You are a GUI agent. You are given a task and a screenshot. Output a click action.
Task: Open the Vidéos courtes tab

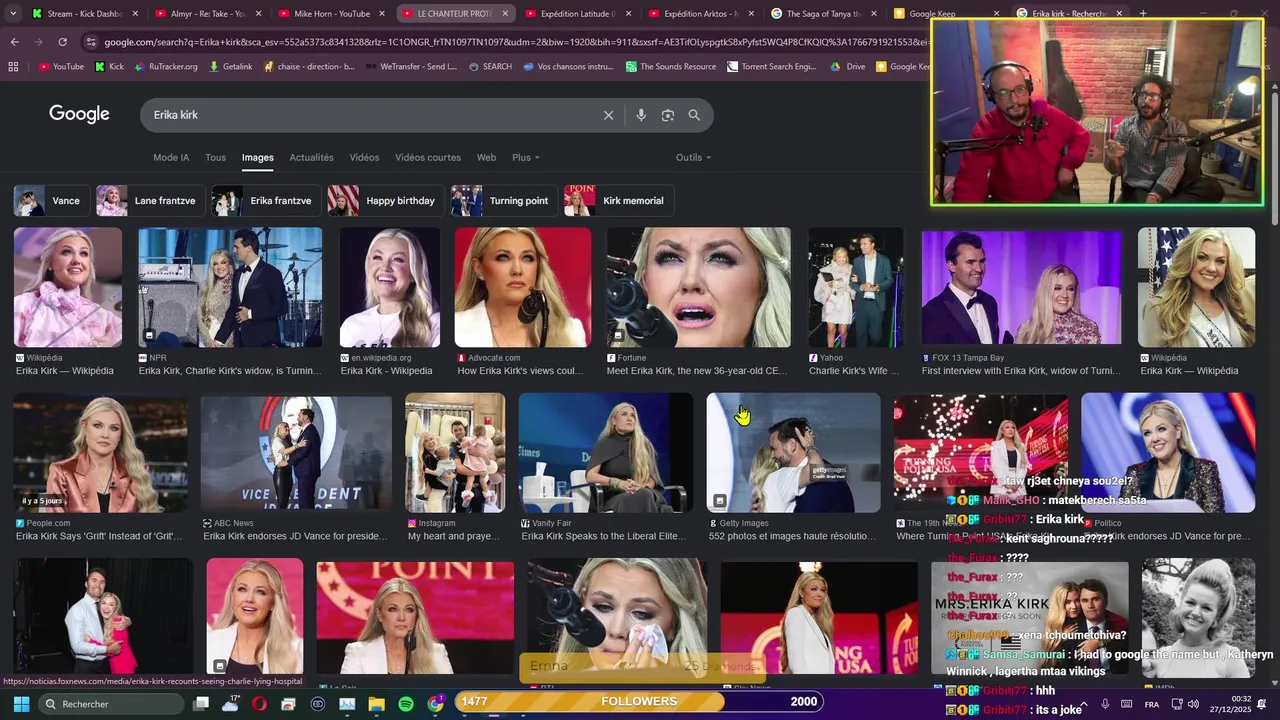click(x=428, y=157)
